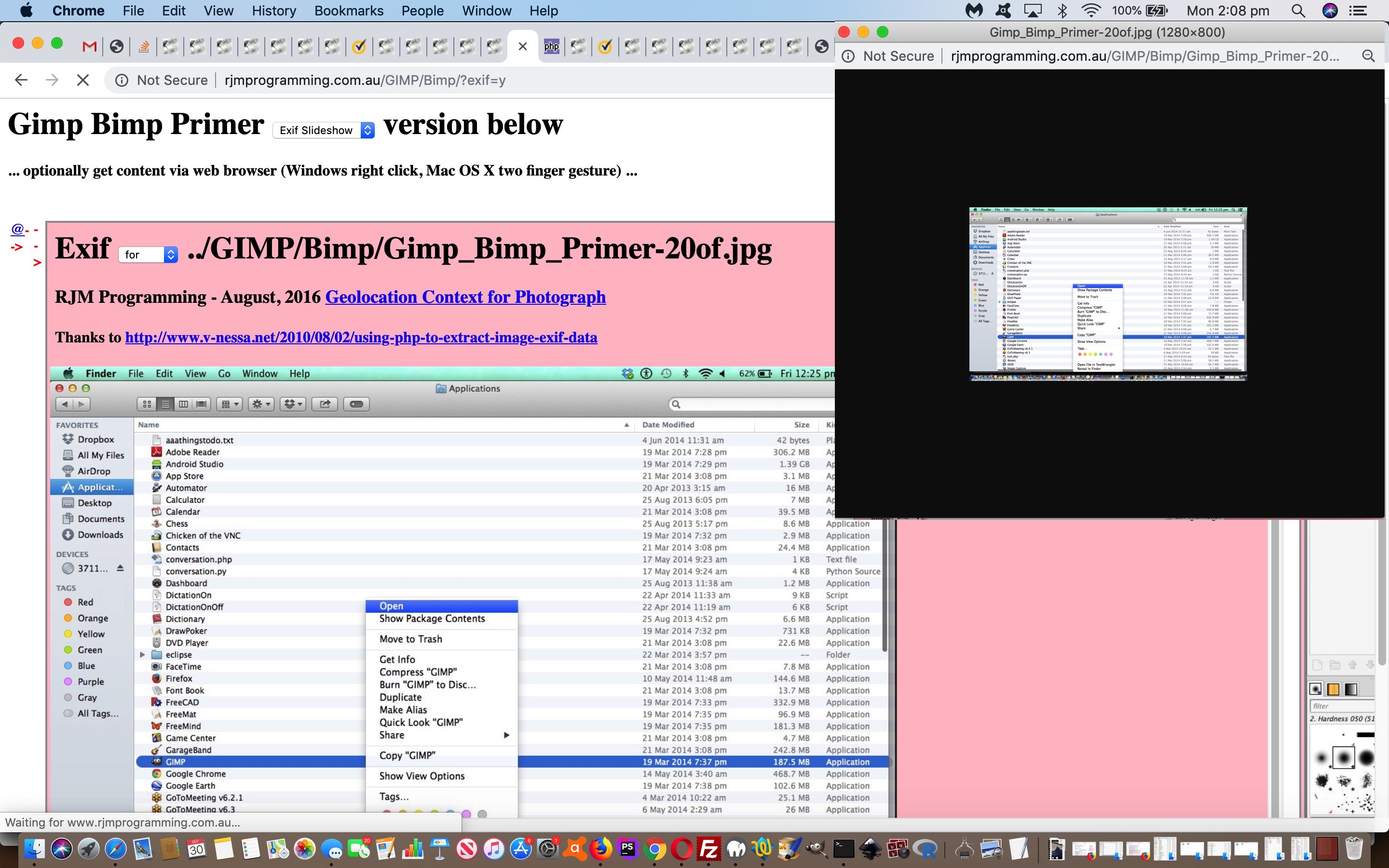Screen dimensions: 1389x868
Task: Open the Gmail tab
Action: [89, 46]
